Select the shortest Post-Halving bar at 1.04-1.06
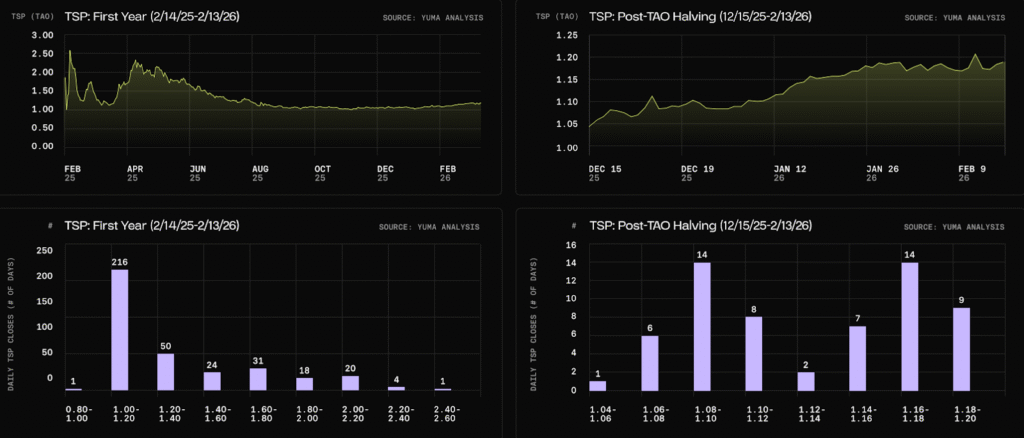This screenshot has width=1024, height=438. click(598, 385)
